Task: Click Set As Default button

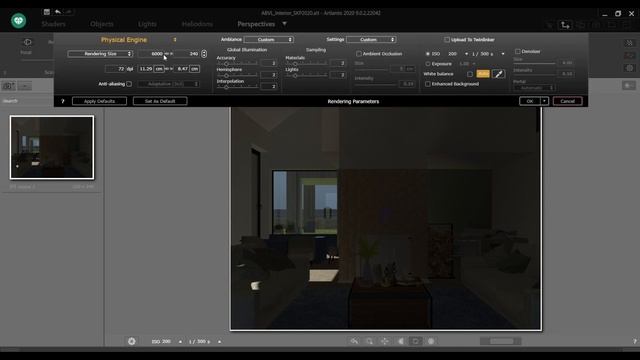Action: [160, 101]
